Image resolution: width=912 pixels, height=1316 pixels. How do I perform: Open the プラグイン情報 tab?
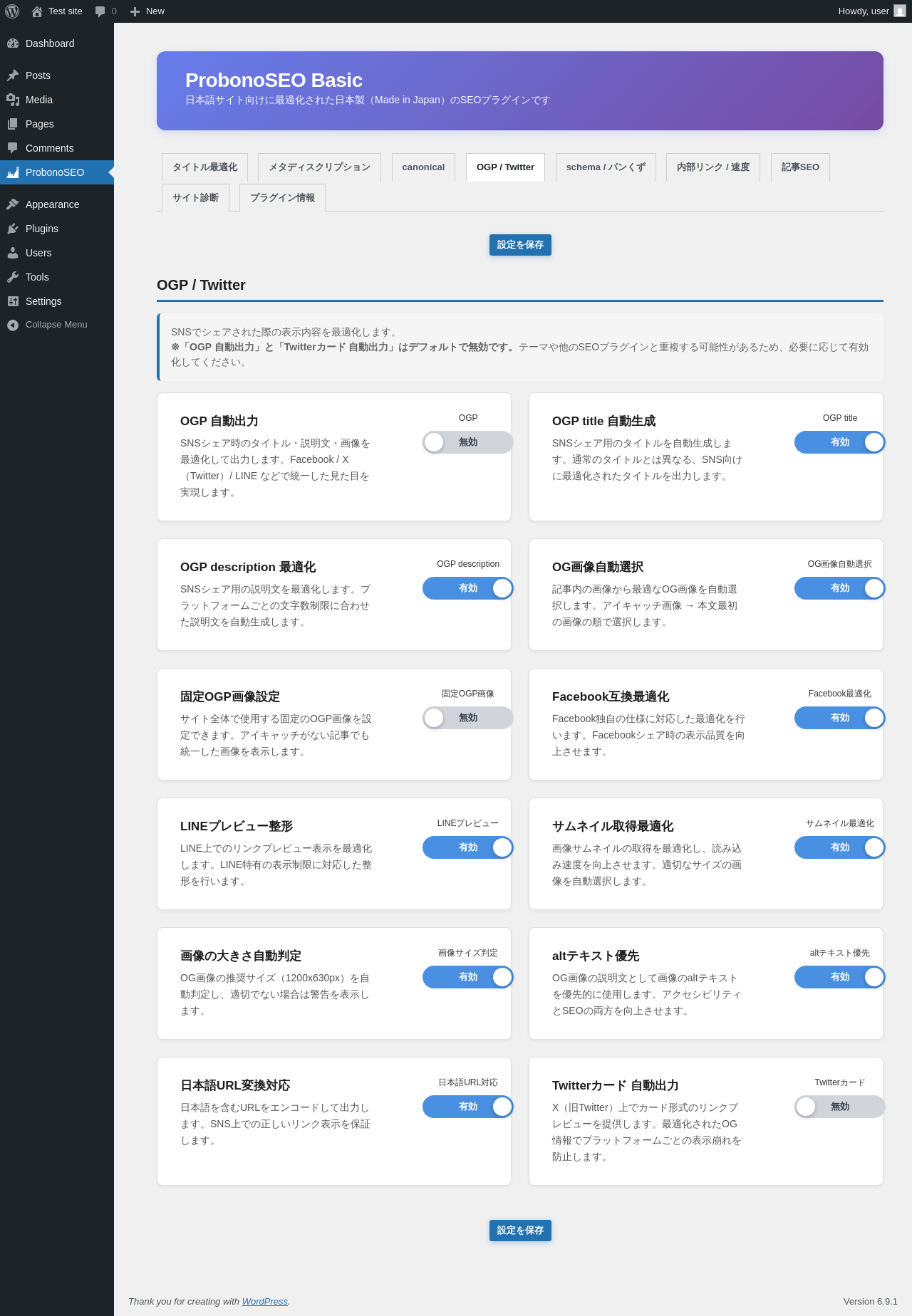point(282,198)
